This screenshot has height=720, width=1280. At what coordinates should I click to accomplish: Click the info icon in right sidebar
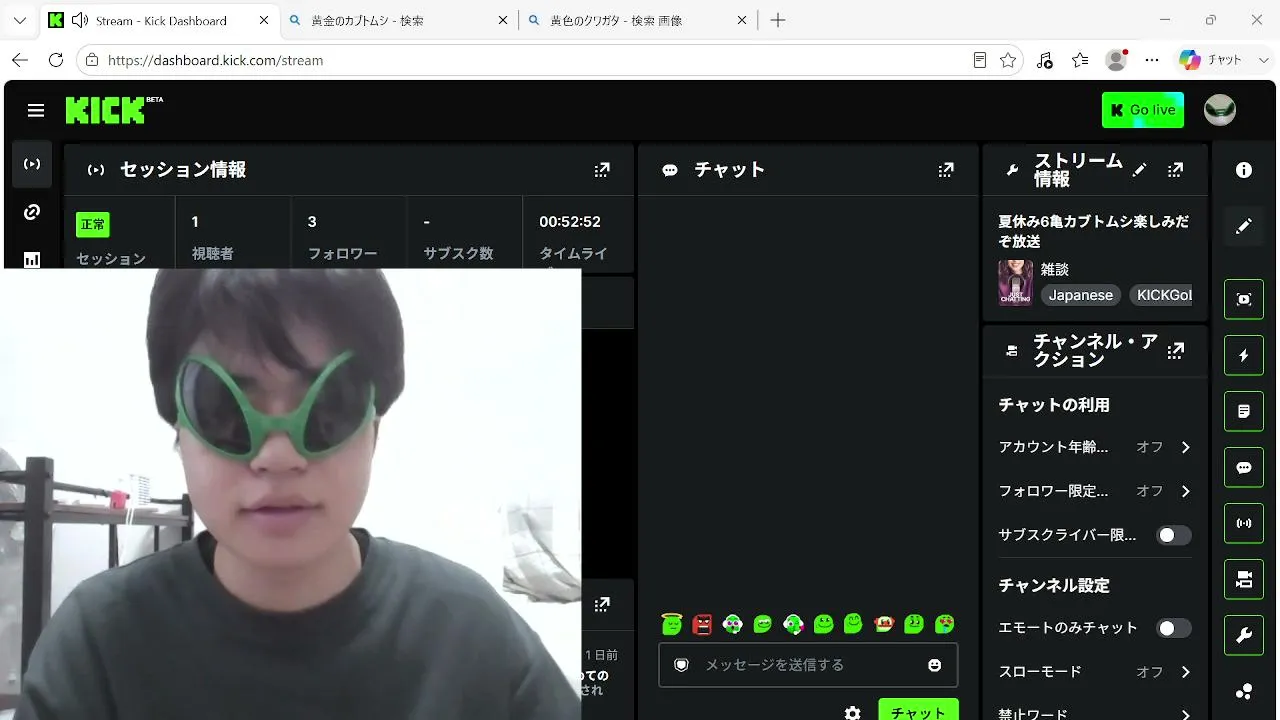pos(1244,170)
